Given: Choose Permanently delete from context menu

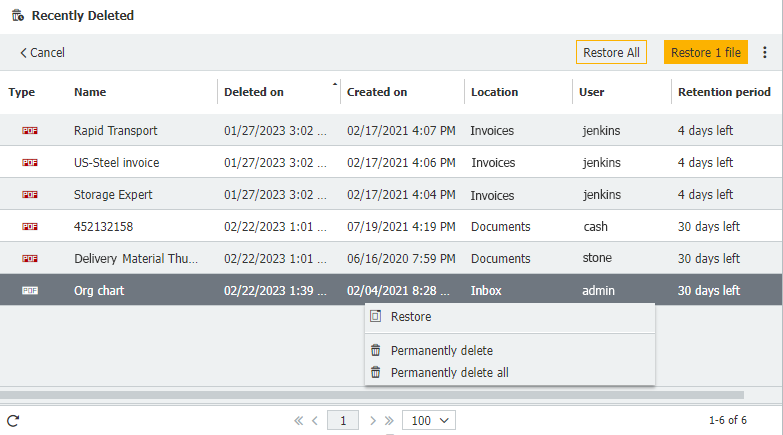Looking at the screenshot, I should point(441,351).
